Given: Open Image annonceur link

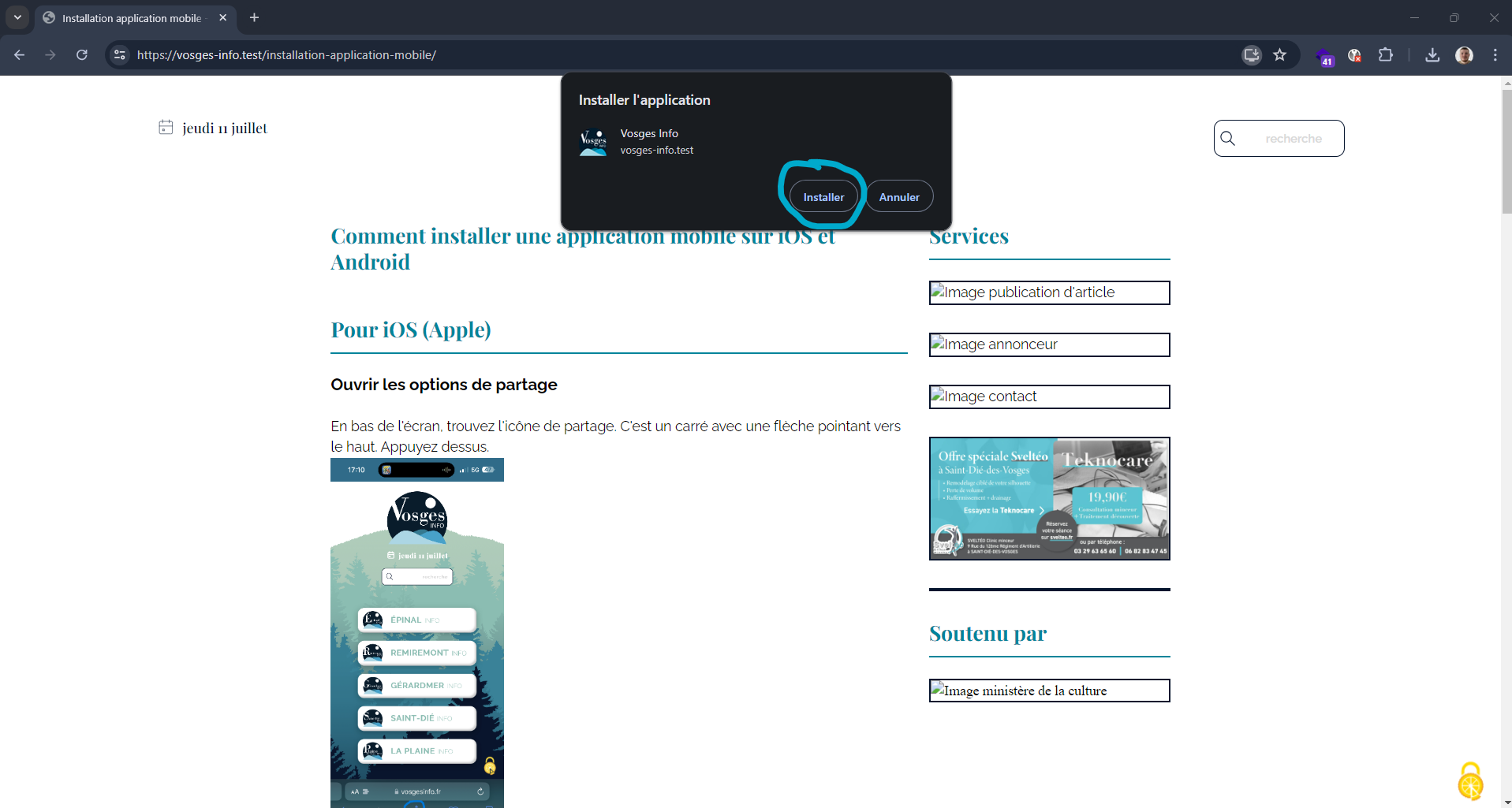Looking at the screenshot, I should coord(1049,344).
